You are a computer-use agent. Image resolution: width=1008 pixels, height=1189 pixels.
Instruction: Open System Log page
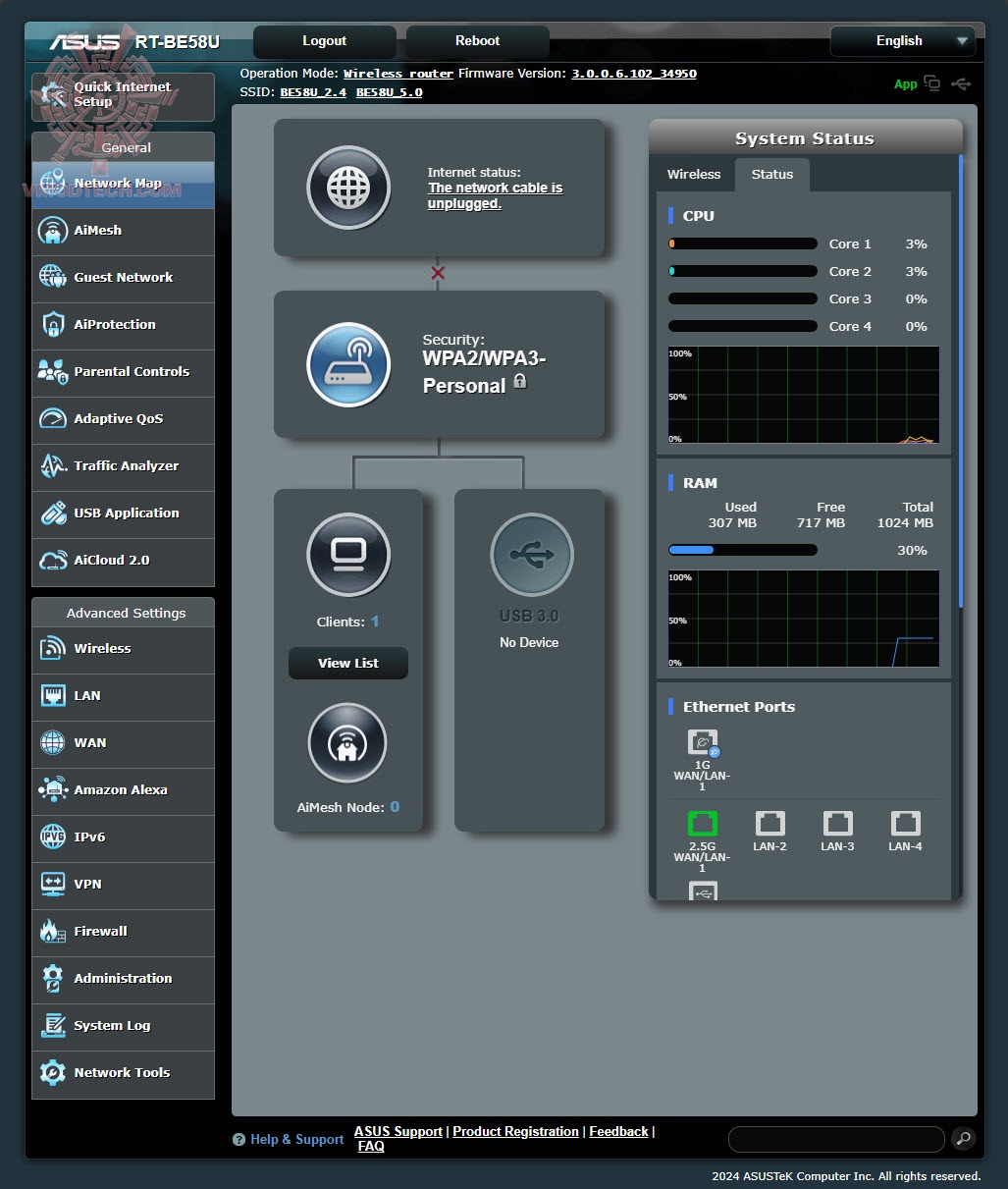[x=123, y=1026]
